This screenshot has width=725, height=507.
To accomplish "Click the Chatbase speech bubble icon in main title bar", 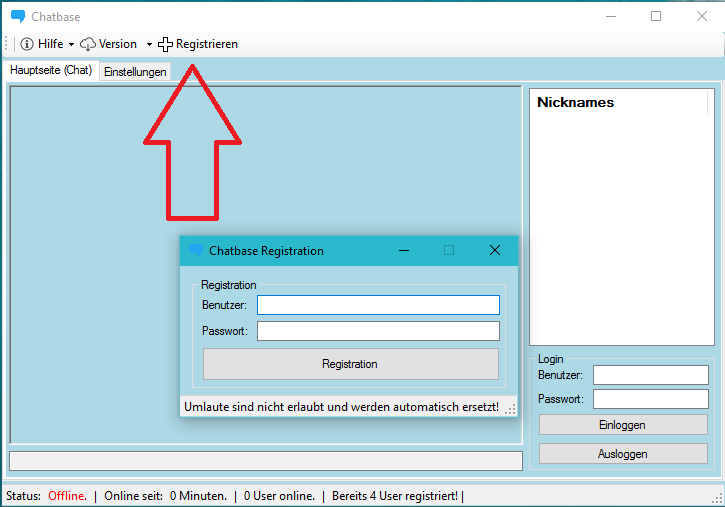I will coord(18,16).
